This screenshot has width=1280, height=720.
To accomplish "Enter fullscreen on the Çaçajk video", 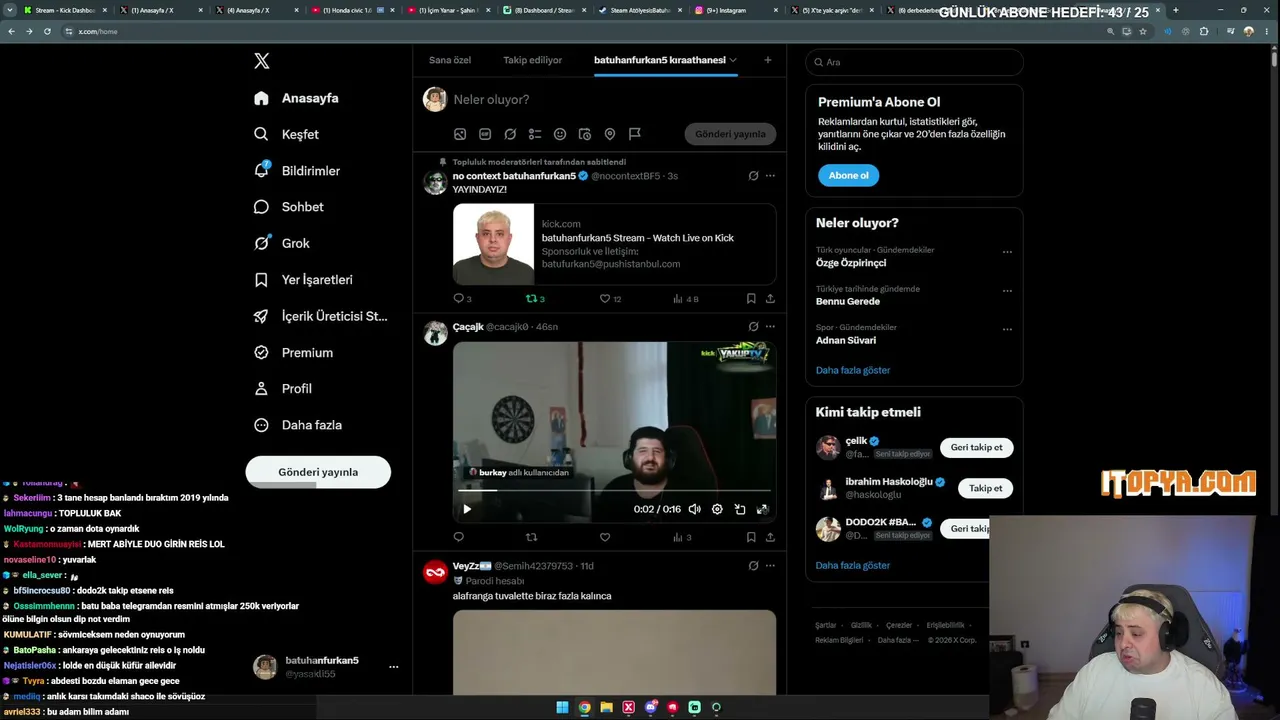I will click(x=762, y=509).
